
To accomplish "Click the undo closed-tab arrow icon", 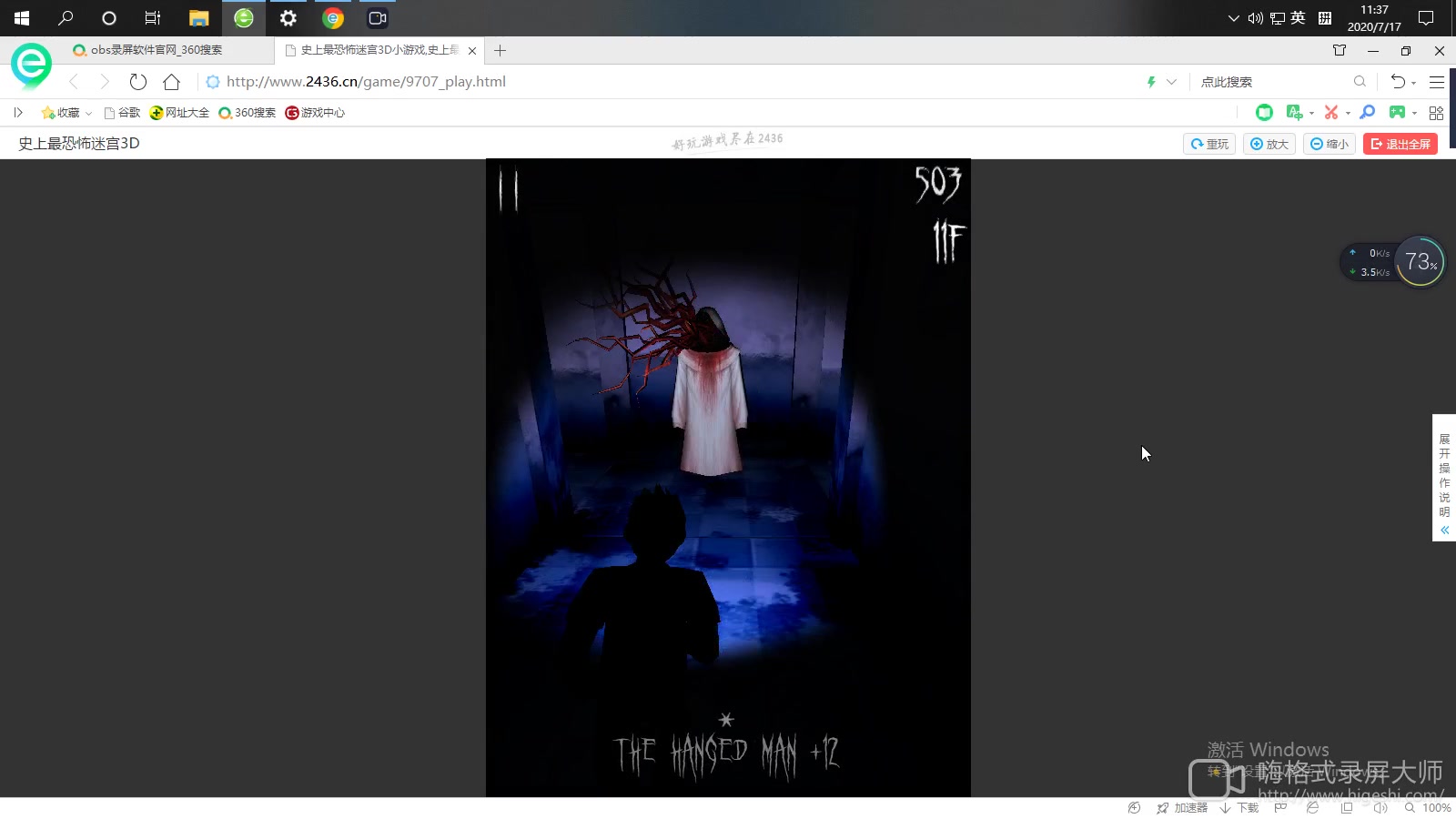I will pos(1398,82).
